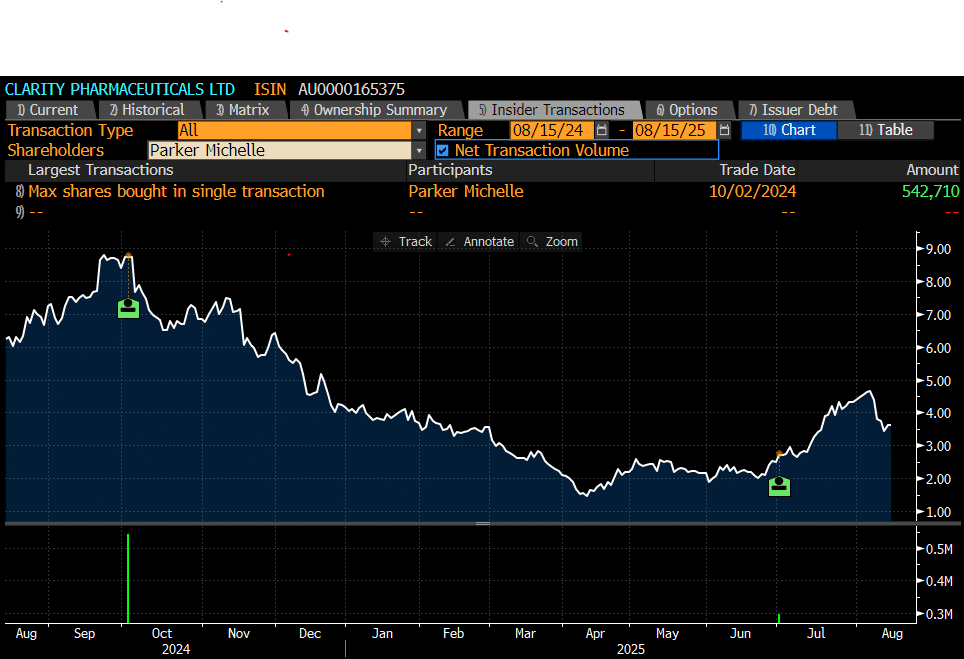Click the Dec month label on time axis
This screenshot has height=659, width=964.
[x=310, y=633]
